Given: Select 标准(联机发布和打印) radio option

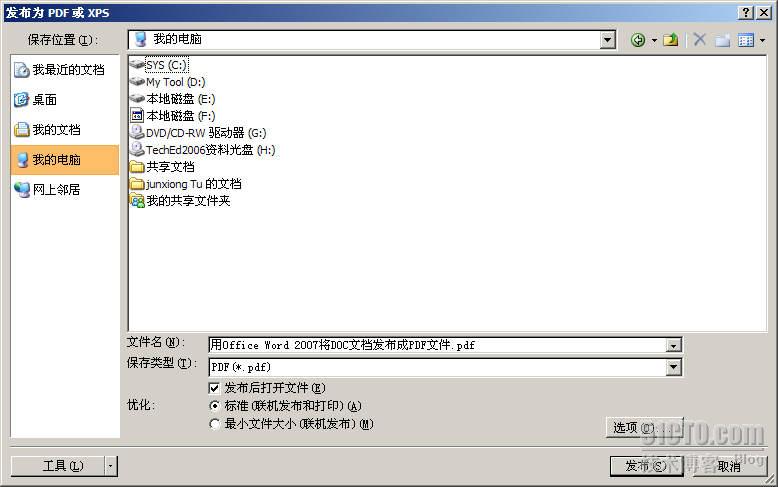Looking at the screenshot, I should [214, 406].
